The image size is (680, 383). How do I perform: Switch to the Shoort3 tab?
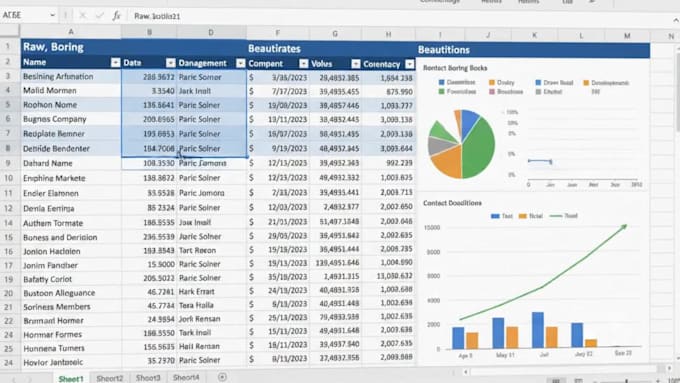(148, 378)
